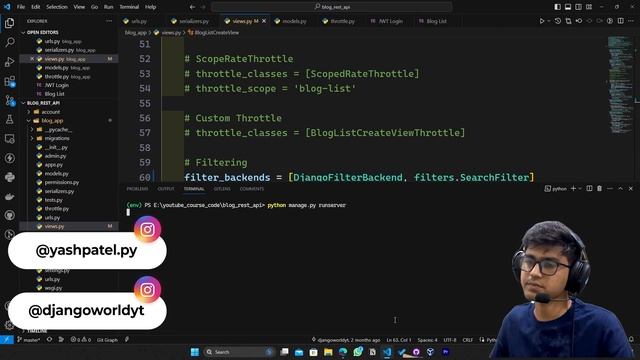Open the File menu

pos(21,7)
